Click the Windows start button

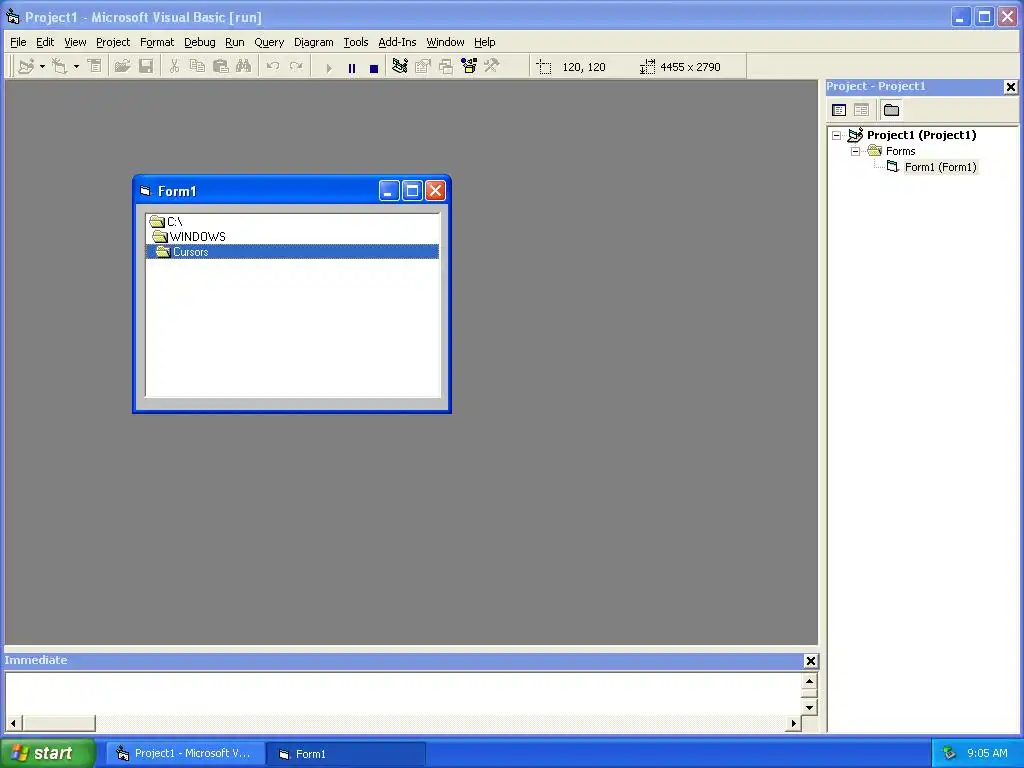[x=47, y=753]
